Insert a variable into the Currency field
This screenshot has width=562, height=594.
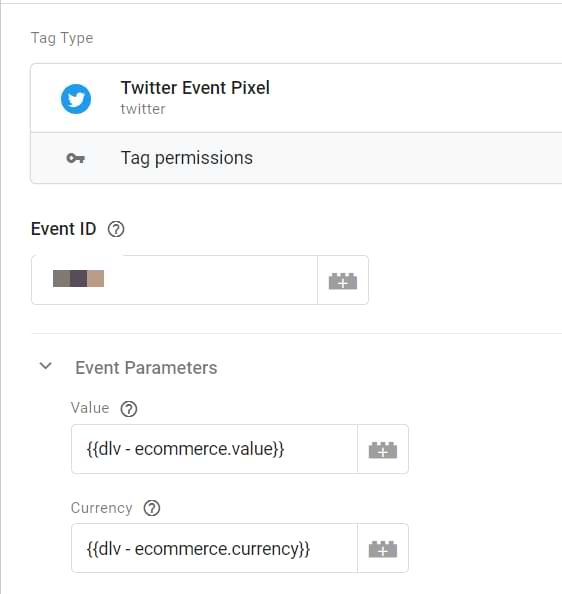click(383, 549)
